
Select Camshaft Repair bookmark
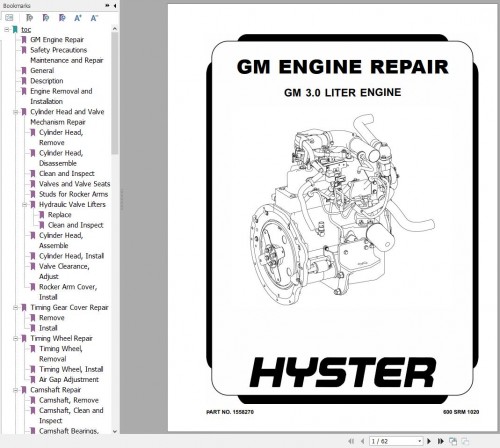[56, 390]
